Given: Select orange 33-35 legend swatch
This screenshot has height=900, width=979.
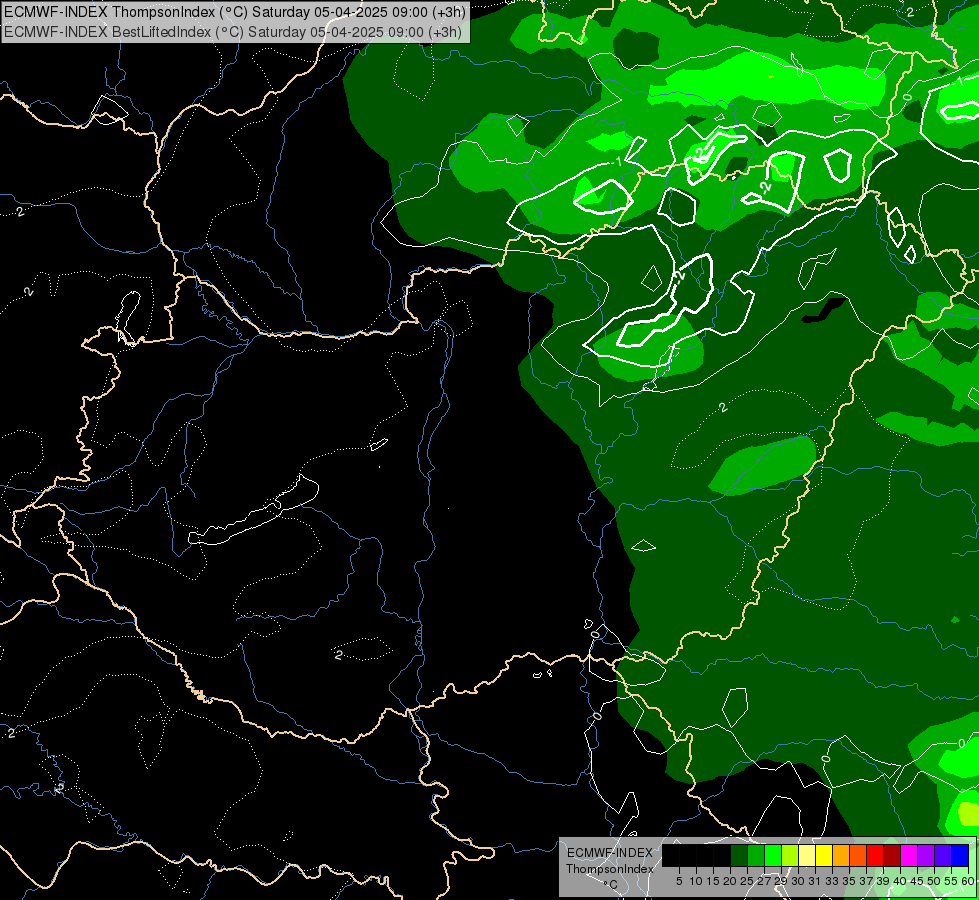Looking at the screenshot, I should [841, 856].
